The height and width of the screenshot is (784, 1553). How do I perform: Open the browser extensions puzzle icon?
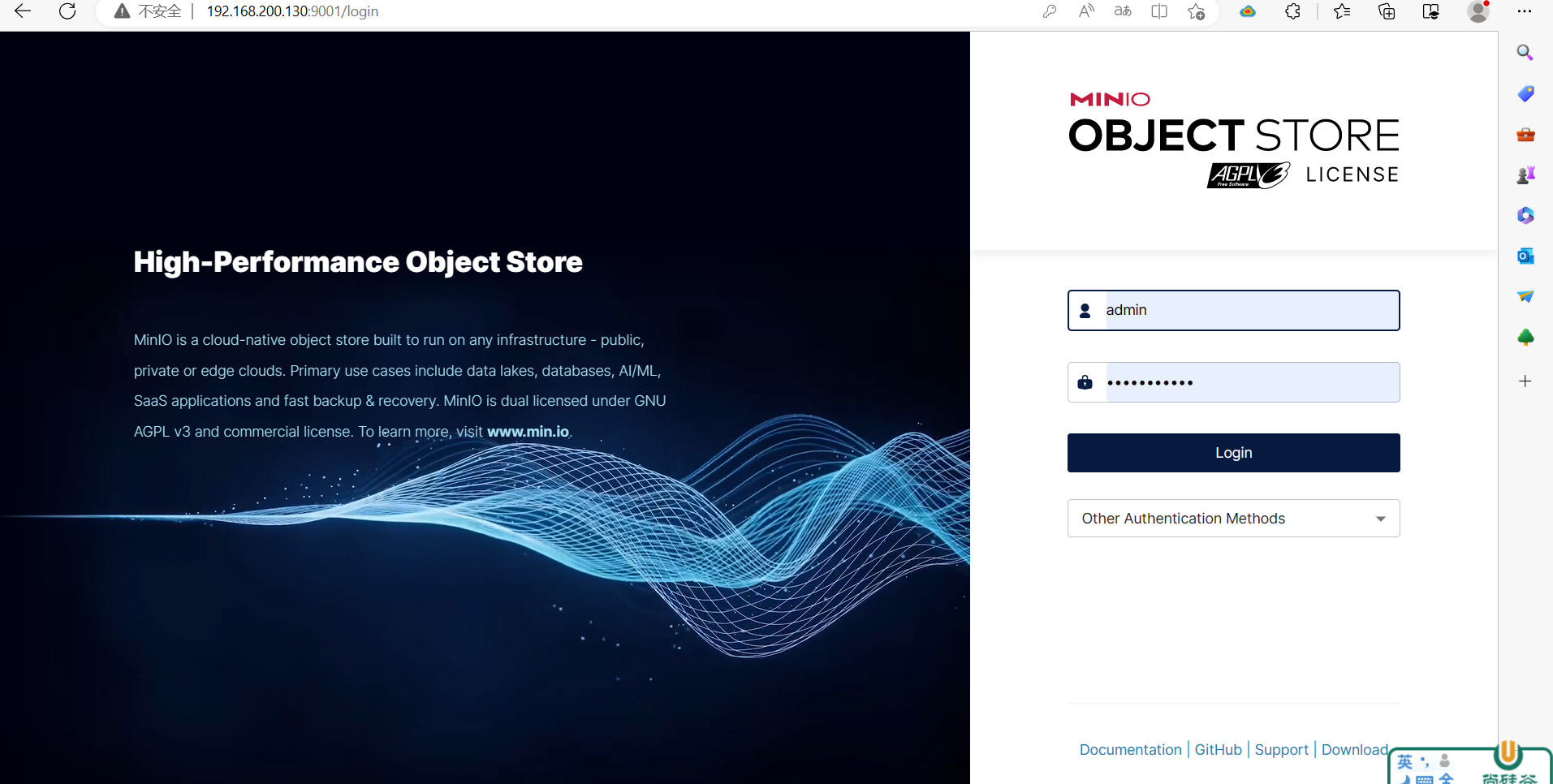coord(1293,11)
